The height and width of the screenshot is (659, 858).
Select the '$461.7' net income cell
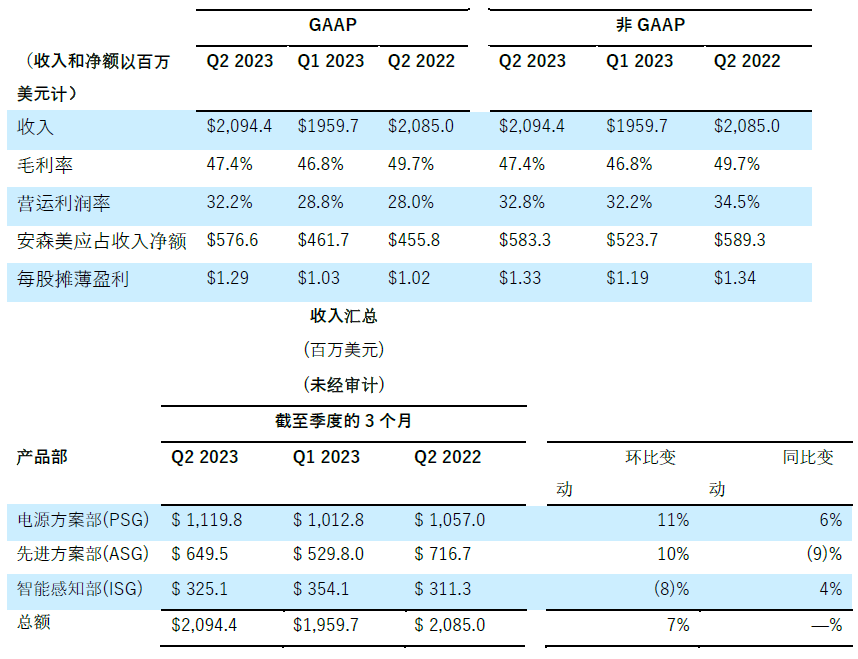tap(323, 240)
